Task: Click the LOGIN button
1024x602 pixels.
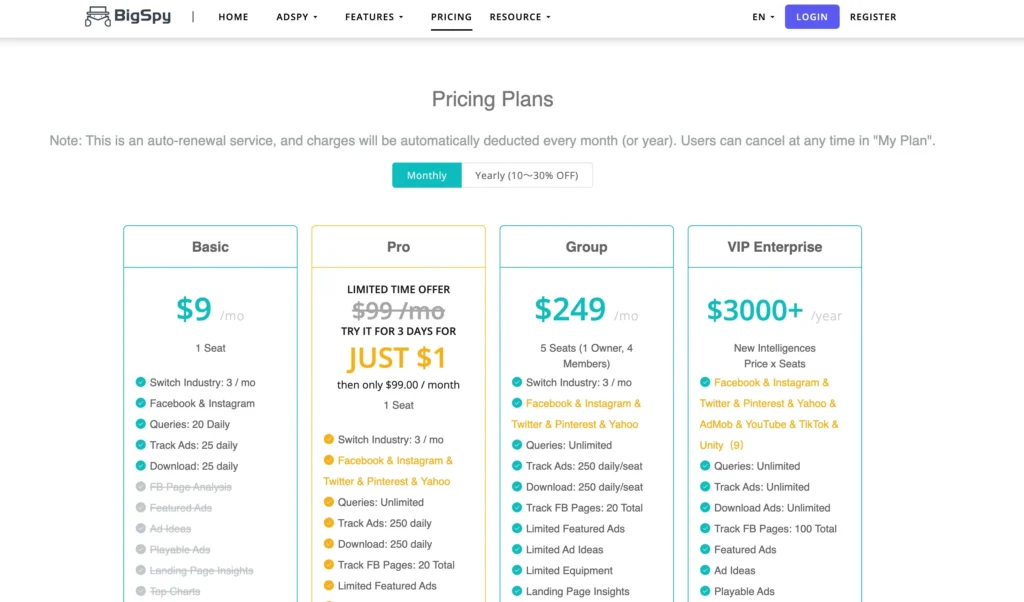Action: click(811, 16)
